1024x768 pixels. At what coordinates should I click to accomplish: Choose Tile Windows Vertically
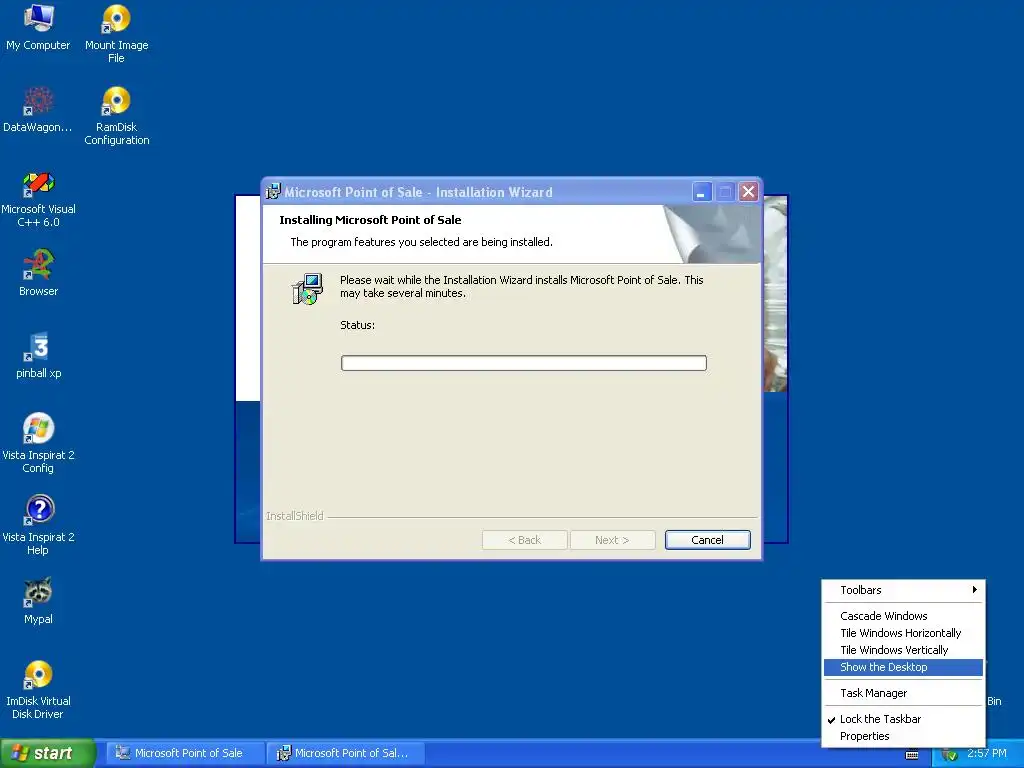(903, 650)
